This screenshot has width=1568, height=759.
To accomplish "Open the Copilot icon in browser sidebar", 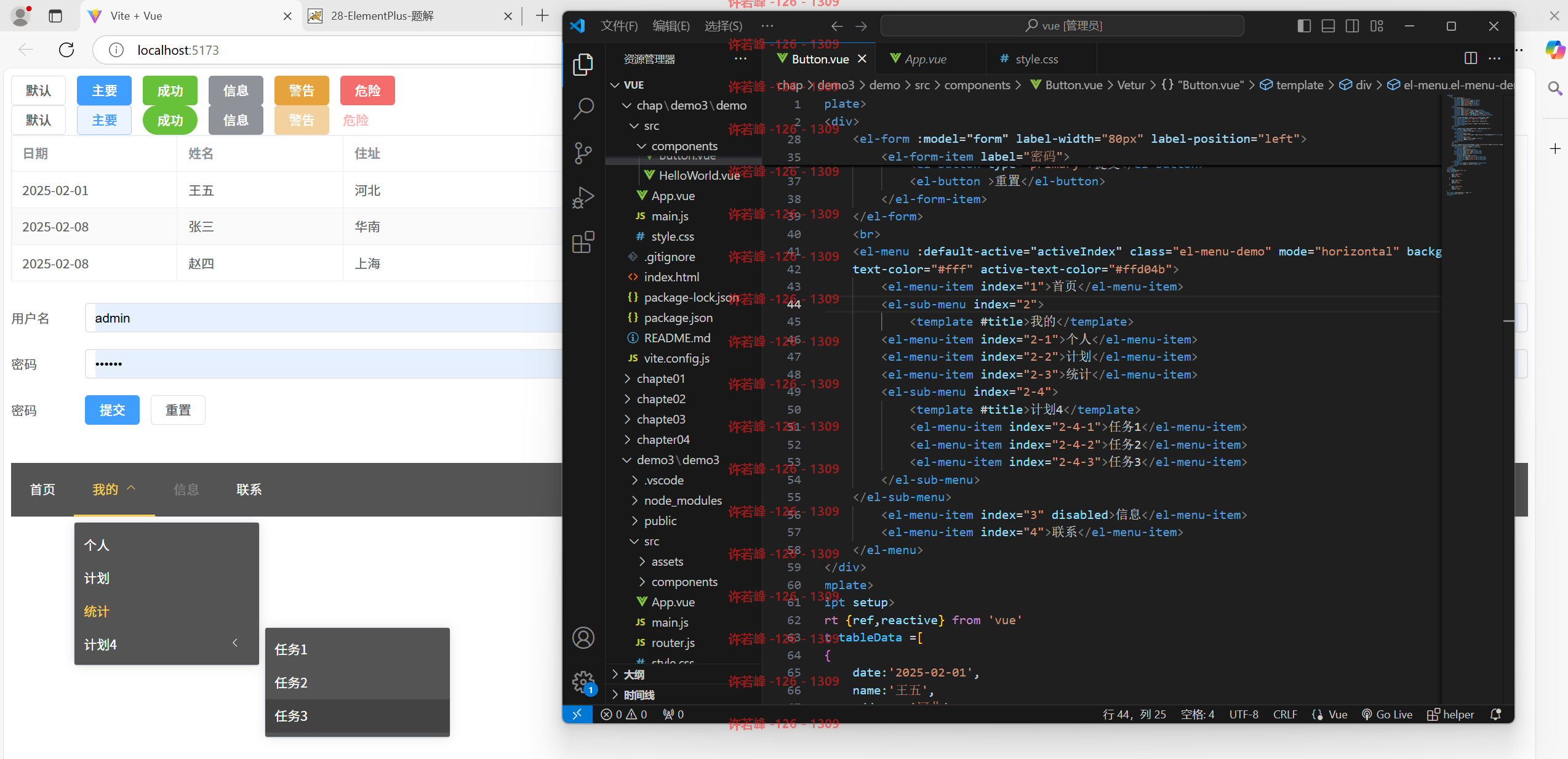I will click(x=1554, y=50).
